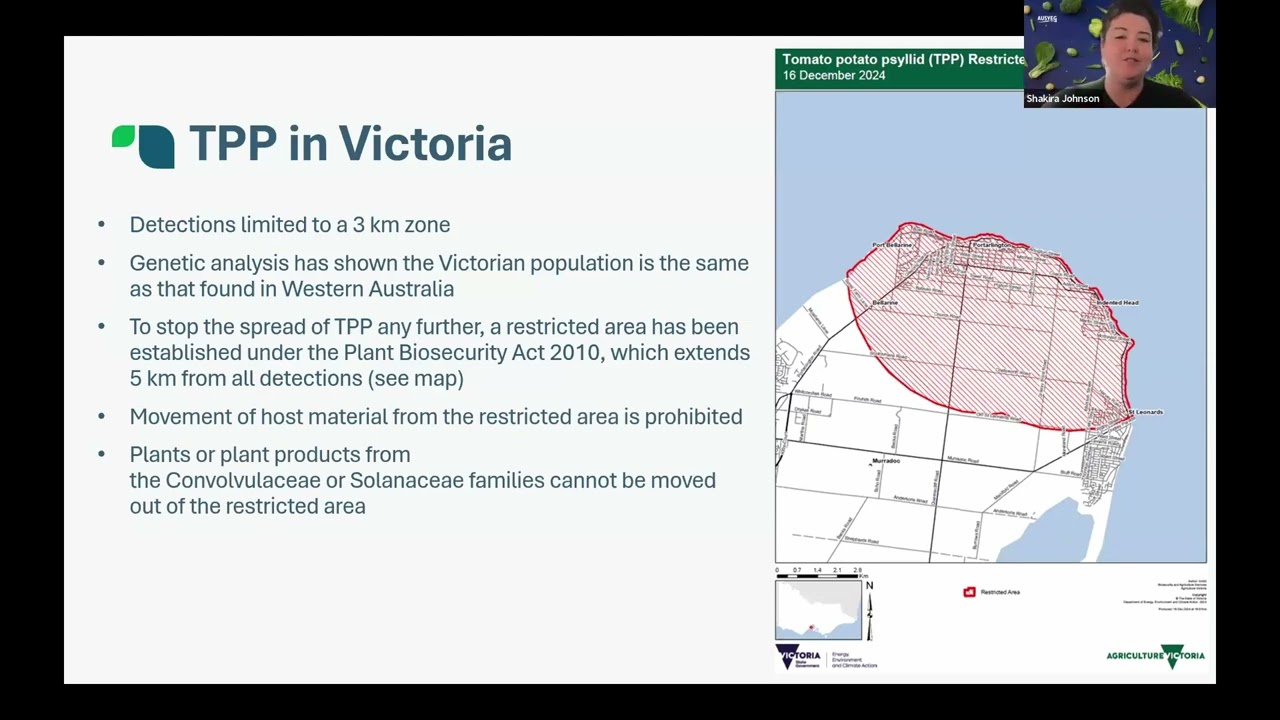This screenshot has height=720, width=1280.
Task: Click "Energy, Environment and Climate Action" text
Action: tap(854, 659)
